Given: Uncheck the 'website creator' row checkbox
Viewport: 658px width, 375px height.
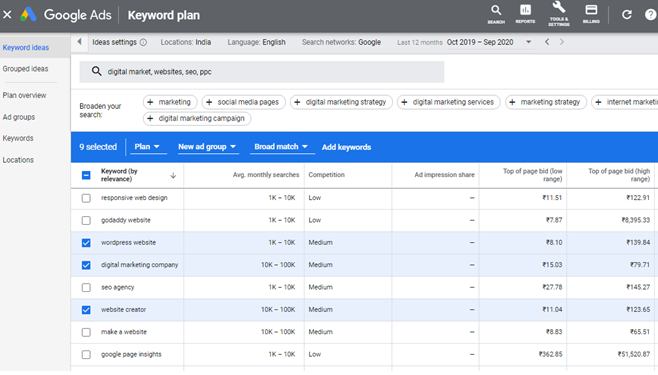Looking at the screenshot, I should click(86, 310).
